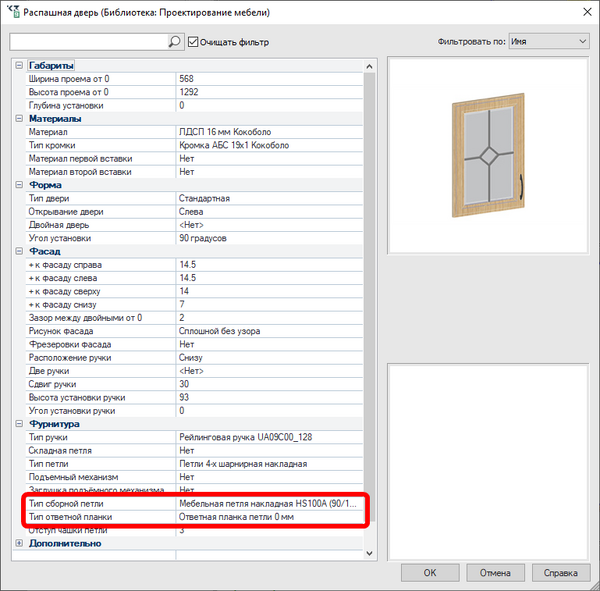Click the property list vertical scrollbar

click(369, 297)
